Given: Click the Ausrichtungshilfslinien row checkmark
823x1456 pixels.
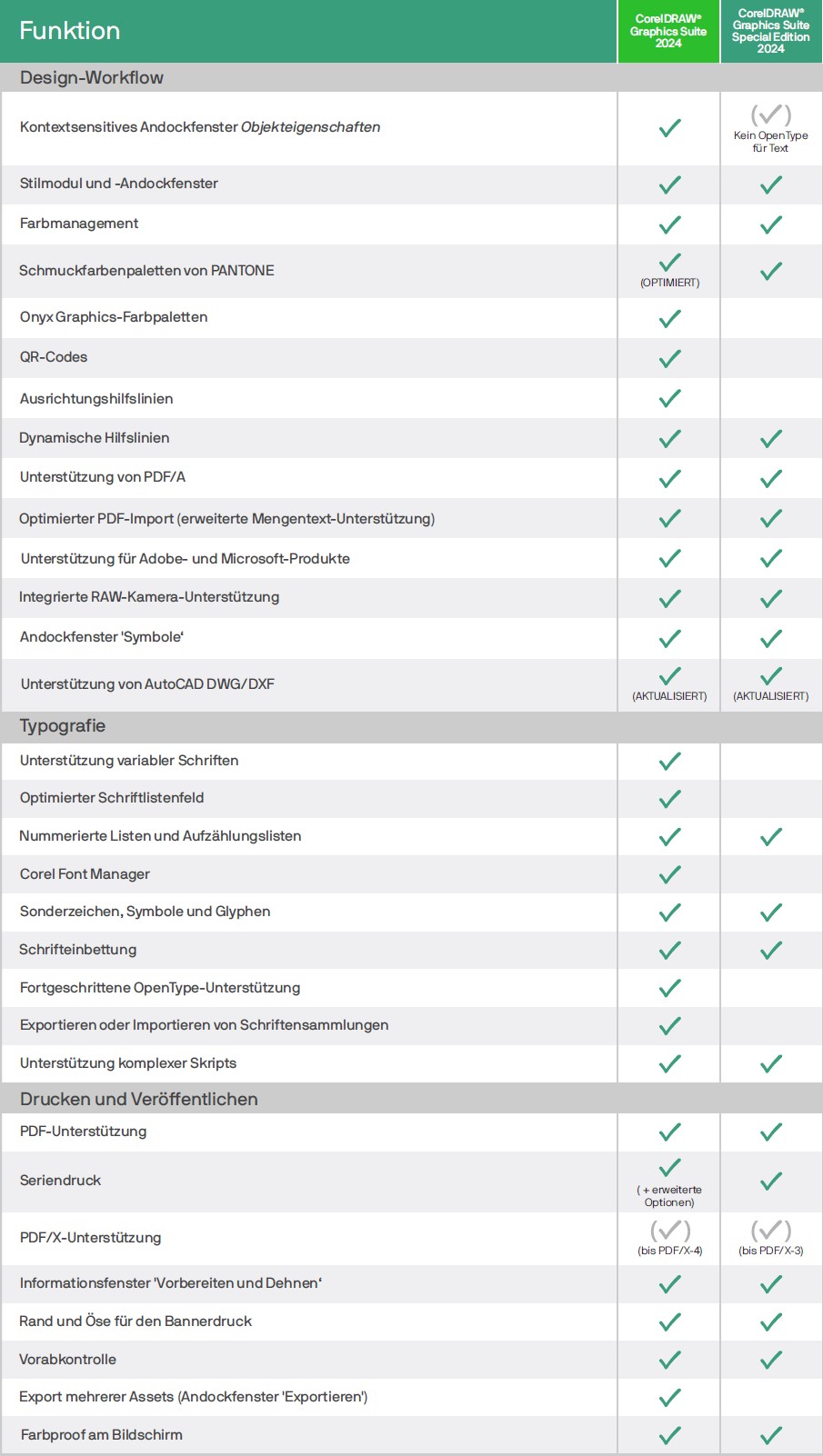Looking at the screenshot, I should click(x=669, y=398).
